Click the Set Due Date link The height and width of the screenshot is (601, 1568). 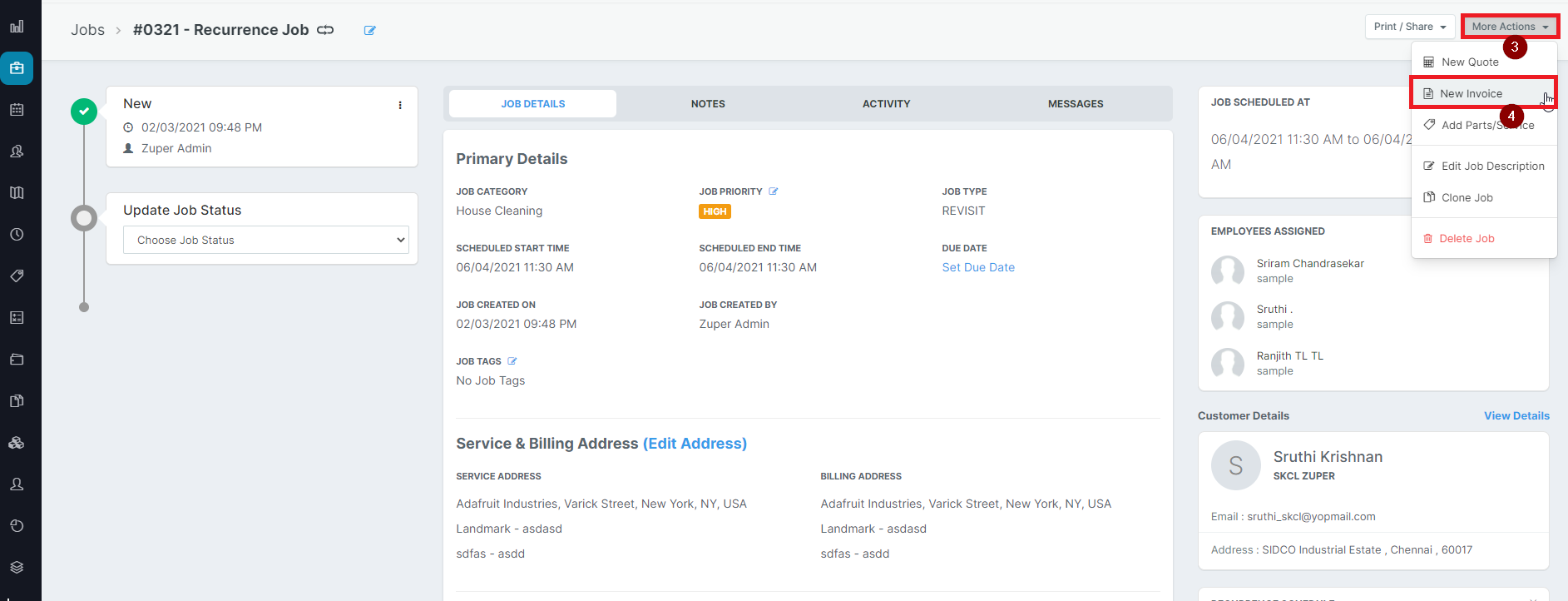coord(978,267)
